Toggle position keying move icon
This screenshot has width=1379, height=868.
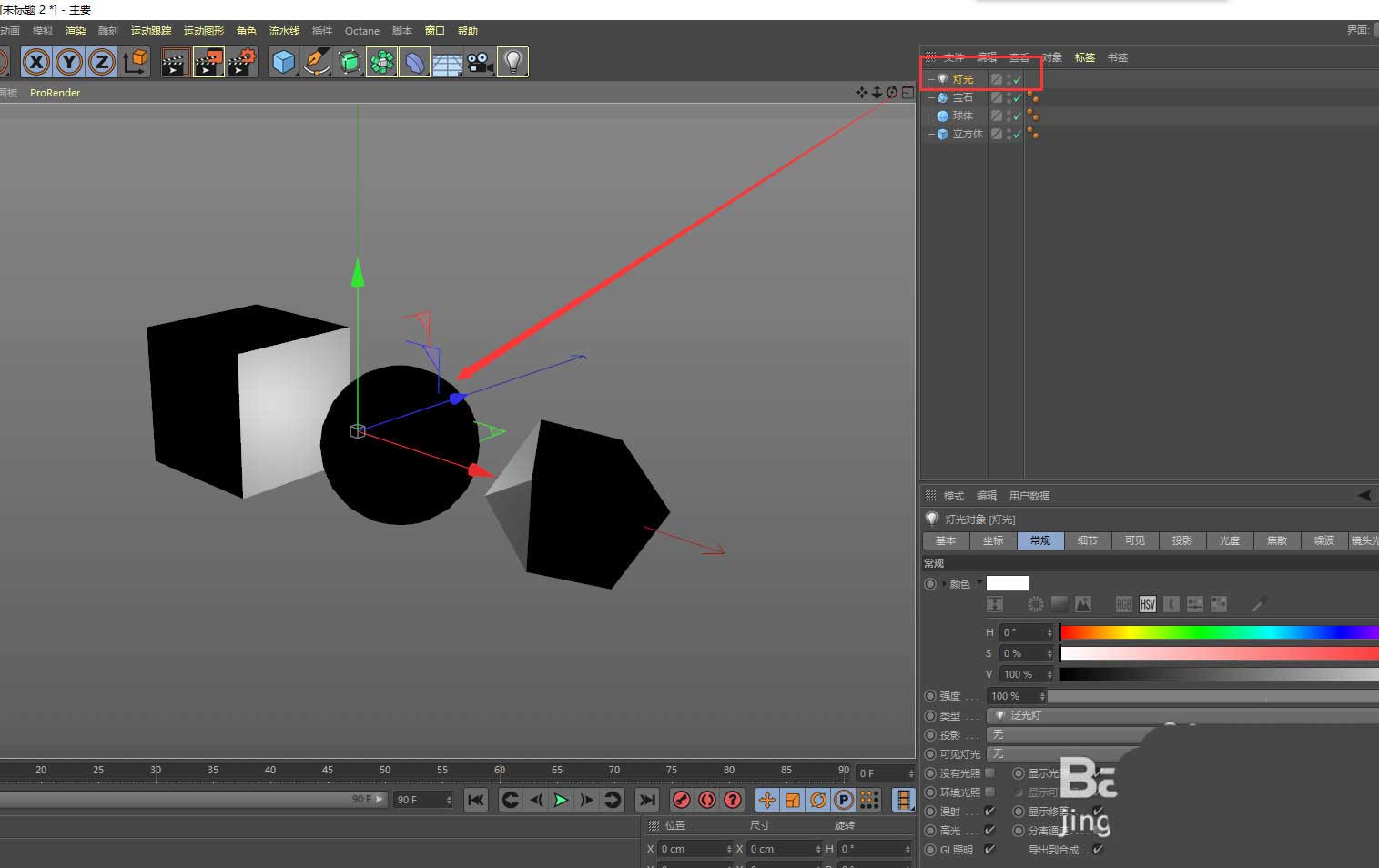click(767, 800)
